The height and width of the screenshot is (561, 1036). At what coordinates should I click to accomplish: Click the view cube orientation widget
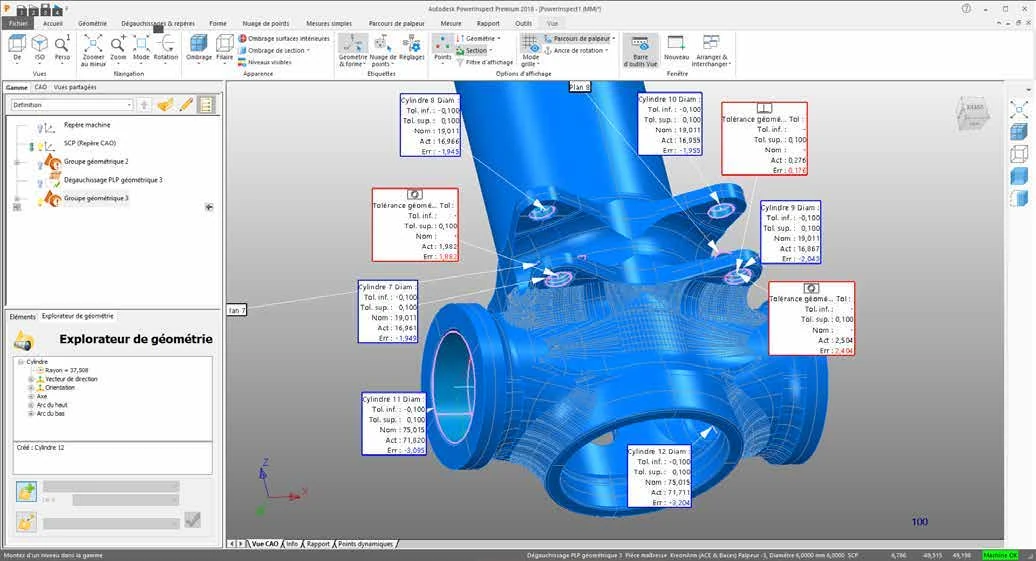(973, 115)
